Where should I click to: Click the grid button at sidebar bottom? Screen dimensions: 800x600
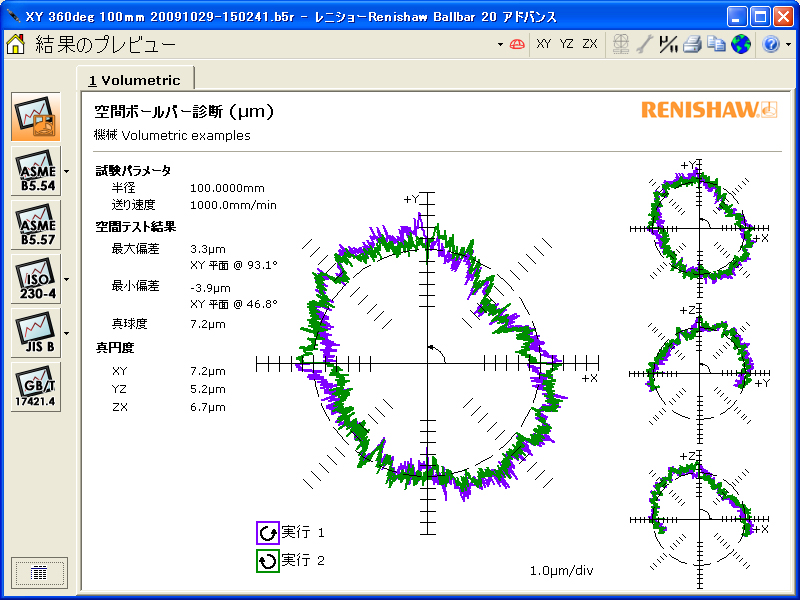point(40,572)
